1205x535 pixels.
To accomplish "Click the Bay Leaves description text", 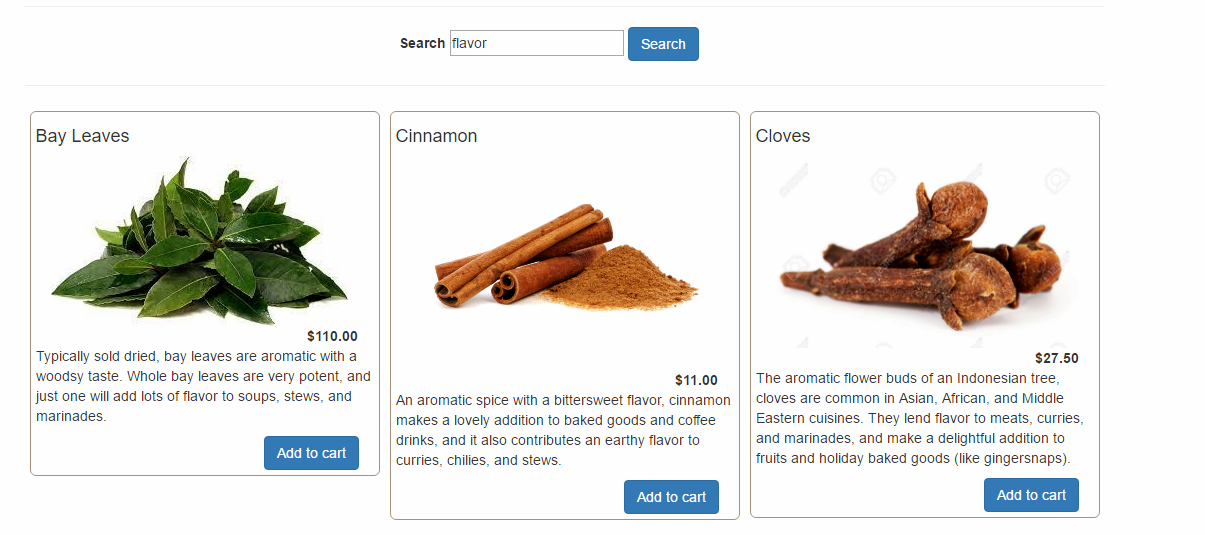I will coord(203,386).
